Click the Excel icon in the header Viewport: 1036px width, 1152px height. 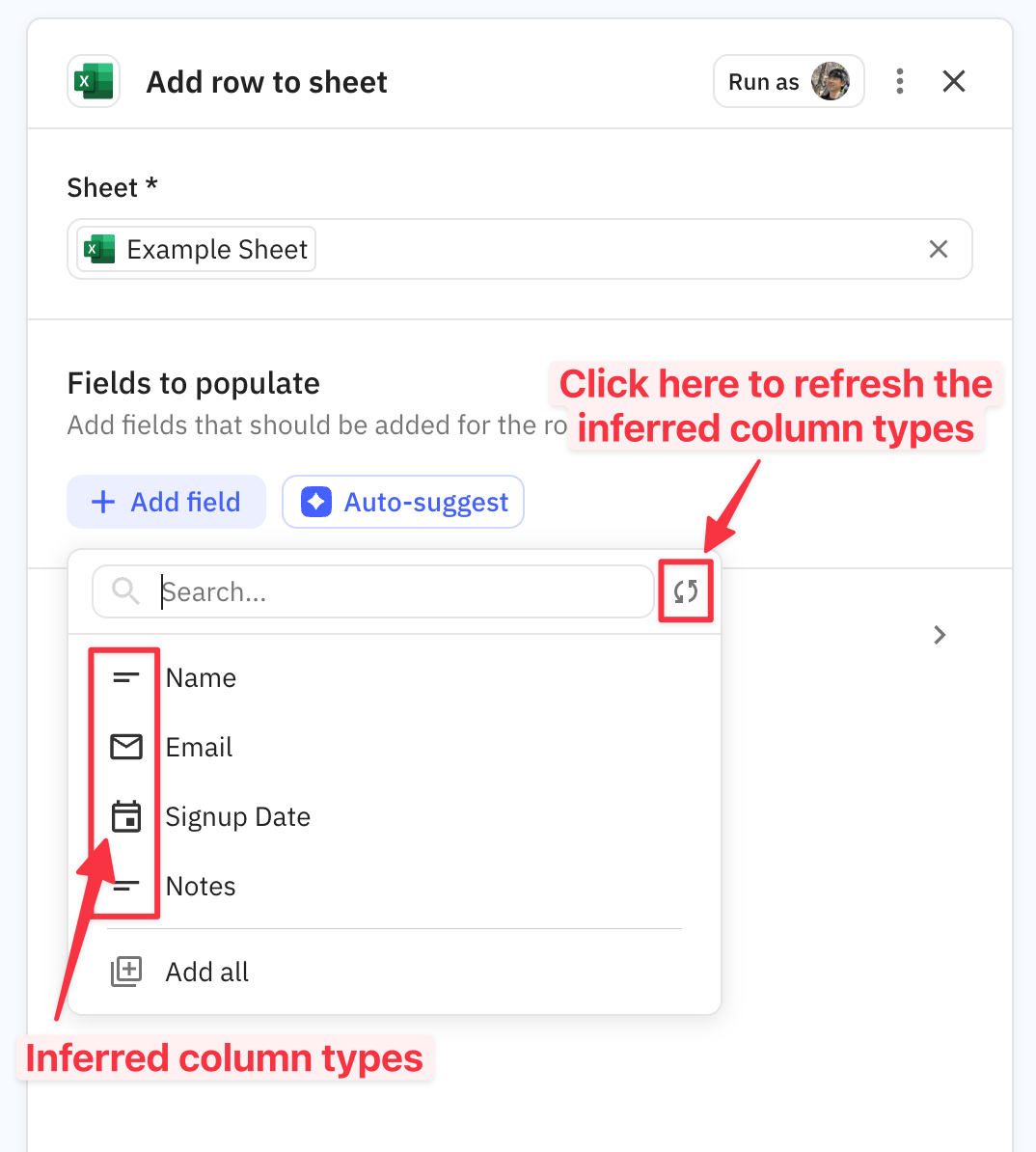point(94,82)
